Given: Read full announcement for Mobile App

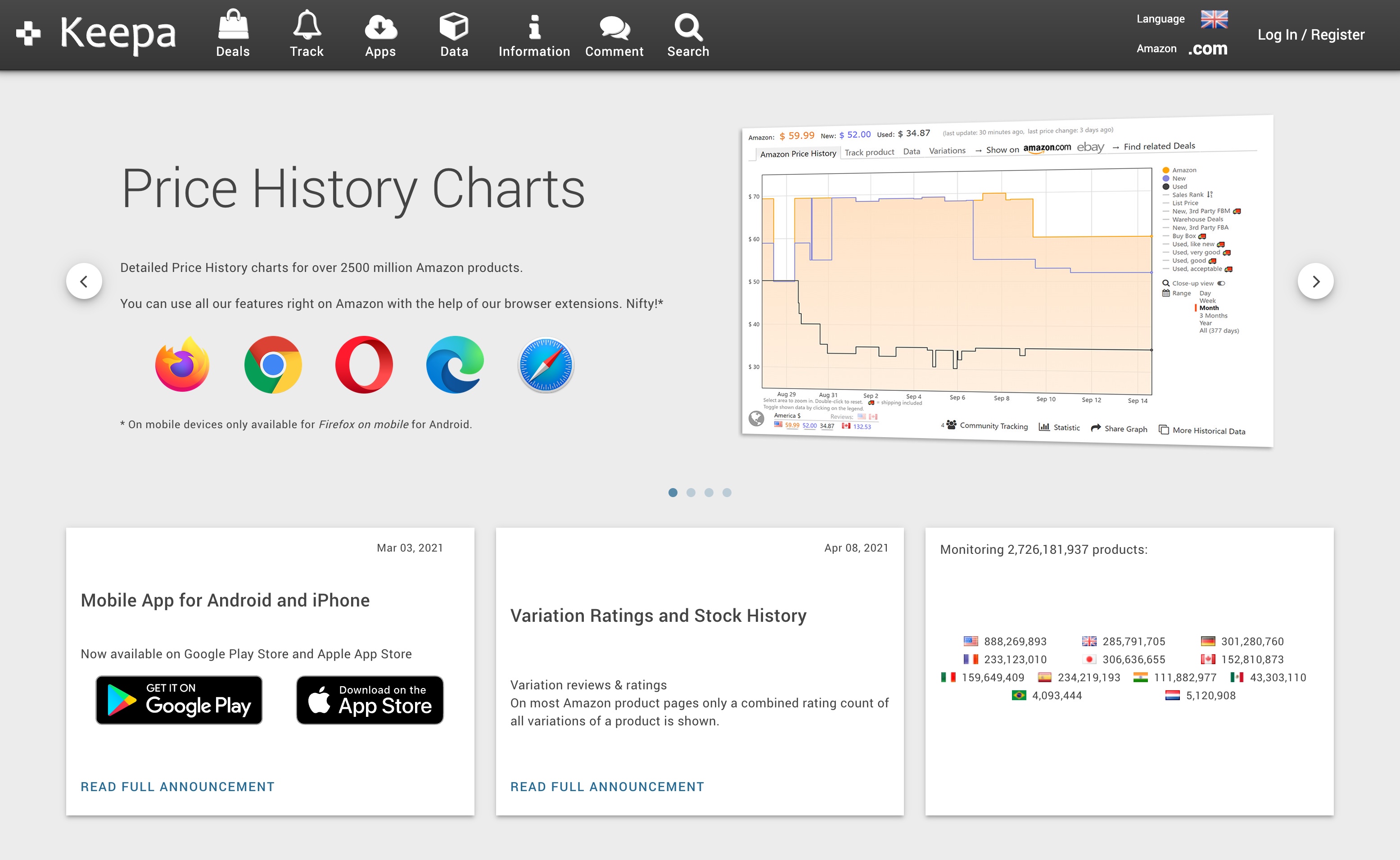Looking at the screenshot, I should tap(177, 787).
